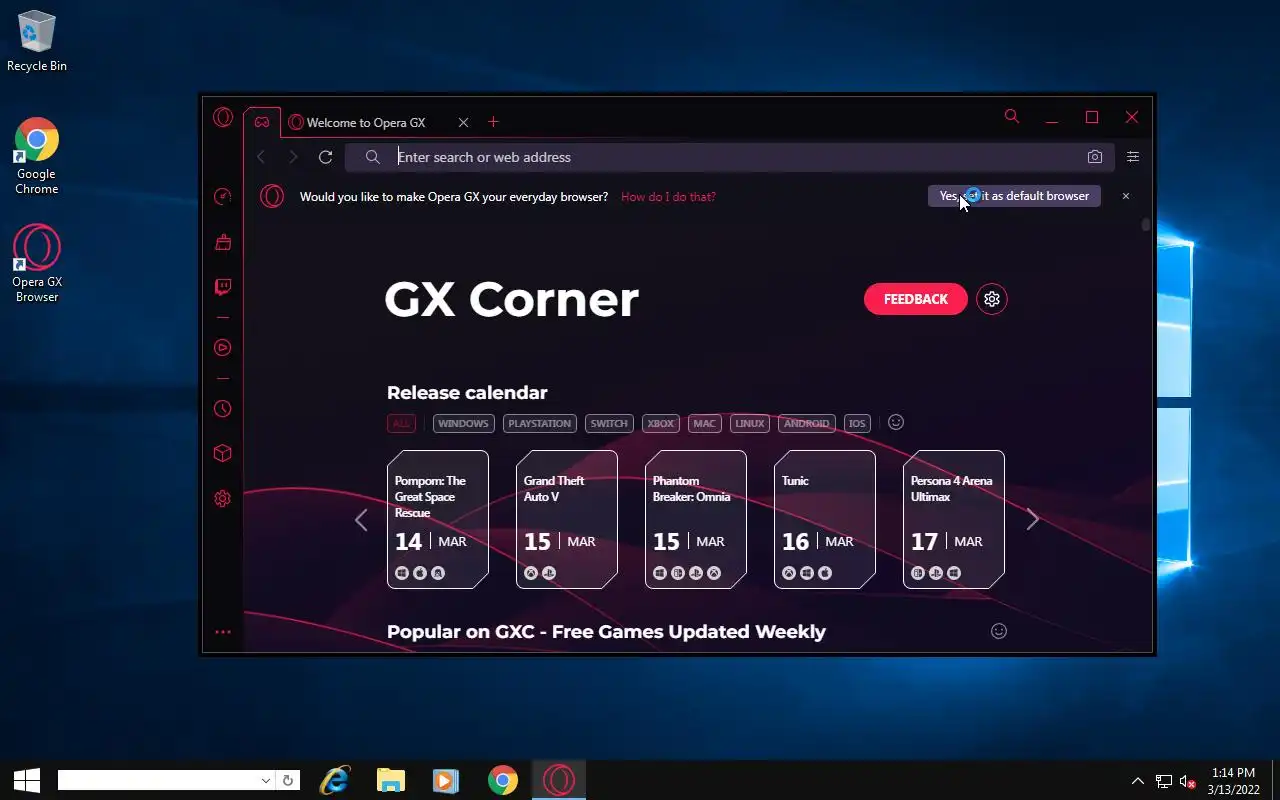The width and height of the screenshot is (1280, 800).
Task: Click the Release calendar heading
Action: click(x=467, y=393)
